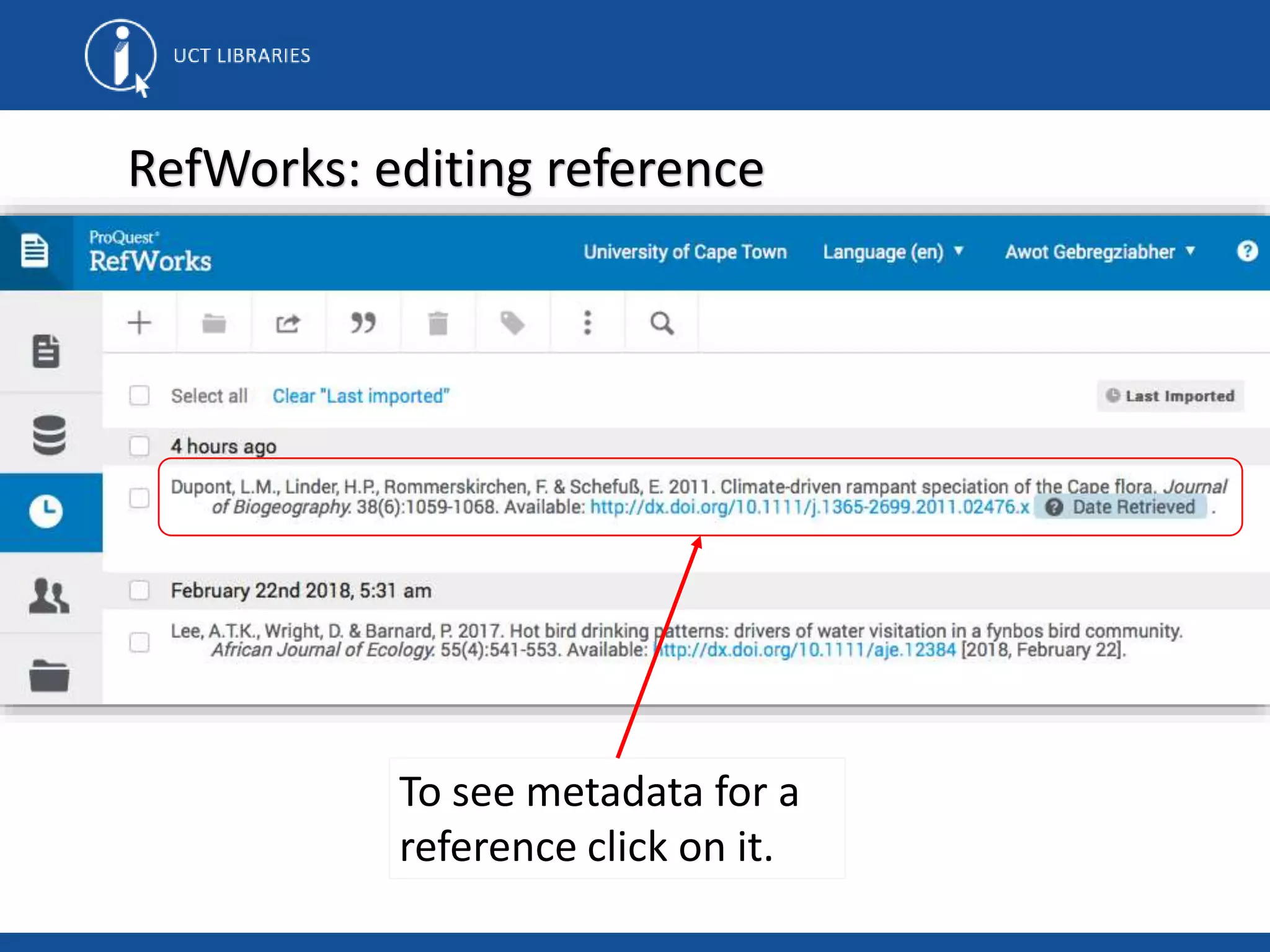
Task: Click the "Select all" label
Action: tap(210, 396)
